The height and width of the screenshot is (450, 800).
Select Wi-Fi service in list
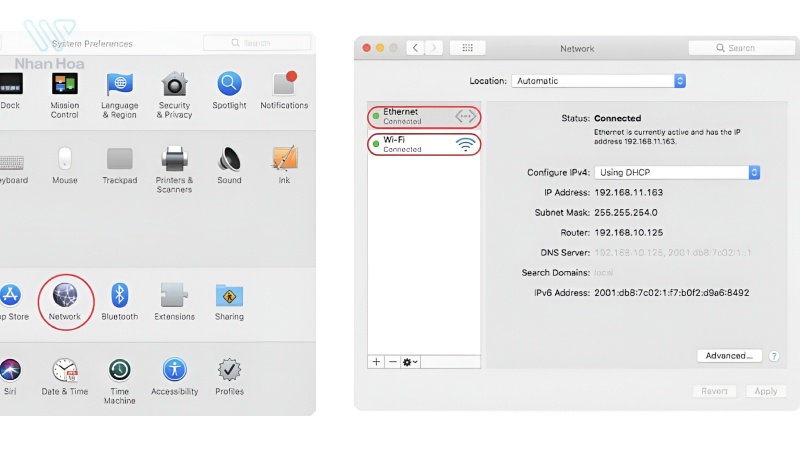pyautogui.click(x=424, y=144)
